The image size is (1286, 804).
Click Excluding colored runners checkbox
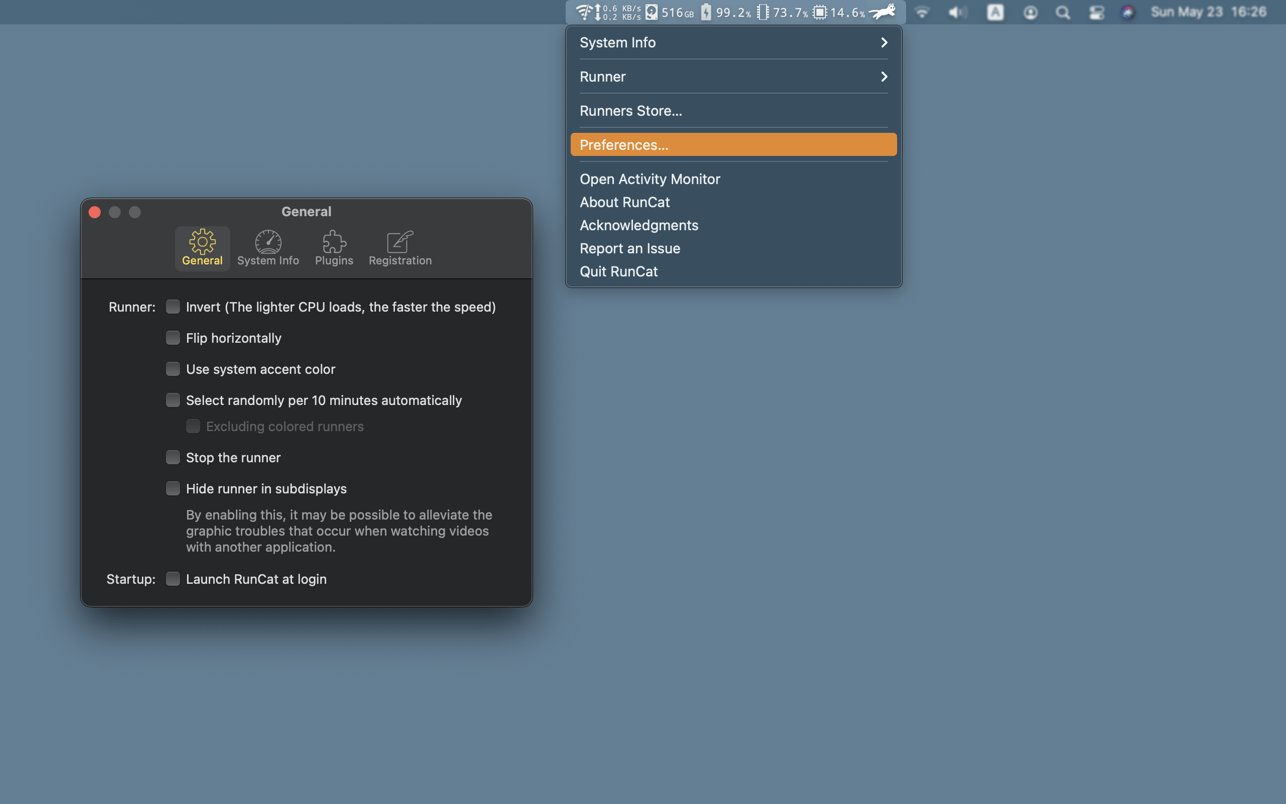(193, 426)
